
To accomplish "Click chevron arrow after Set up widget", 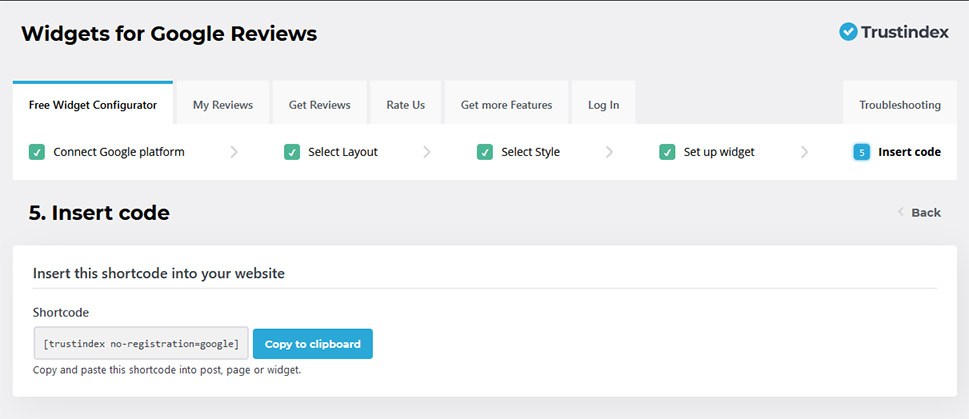I will [804, 152].
